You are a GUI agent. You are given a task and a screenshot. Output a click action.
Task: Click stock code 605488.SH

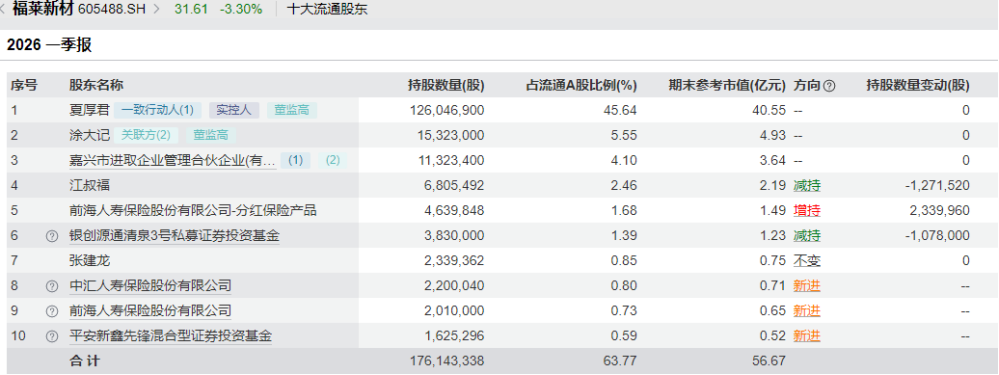tap(112, 10)
